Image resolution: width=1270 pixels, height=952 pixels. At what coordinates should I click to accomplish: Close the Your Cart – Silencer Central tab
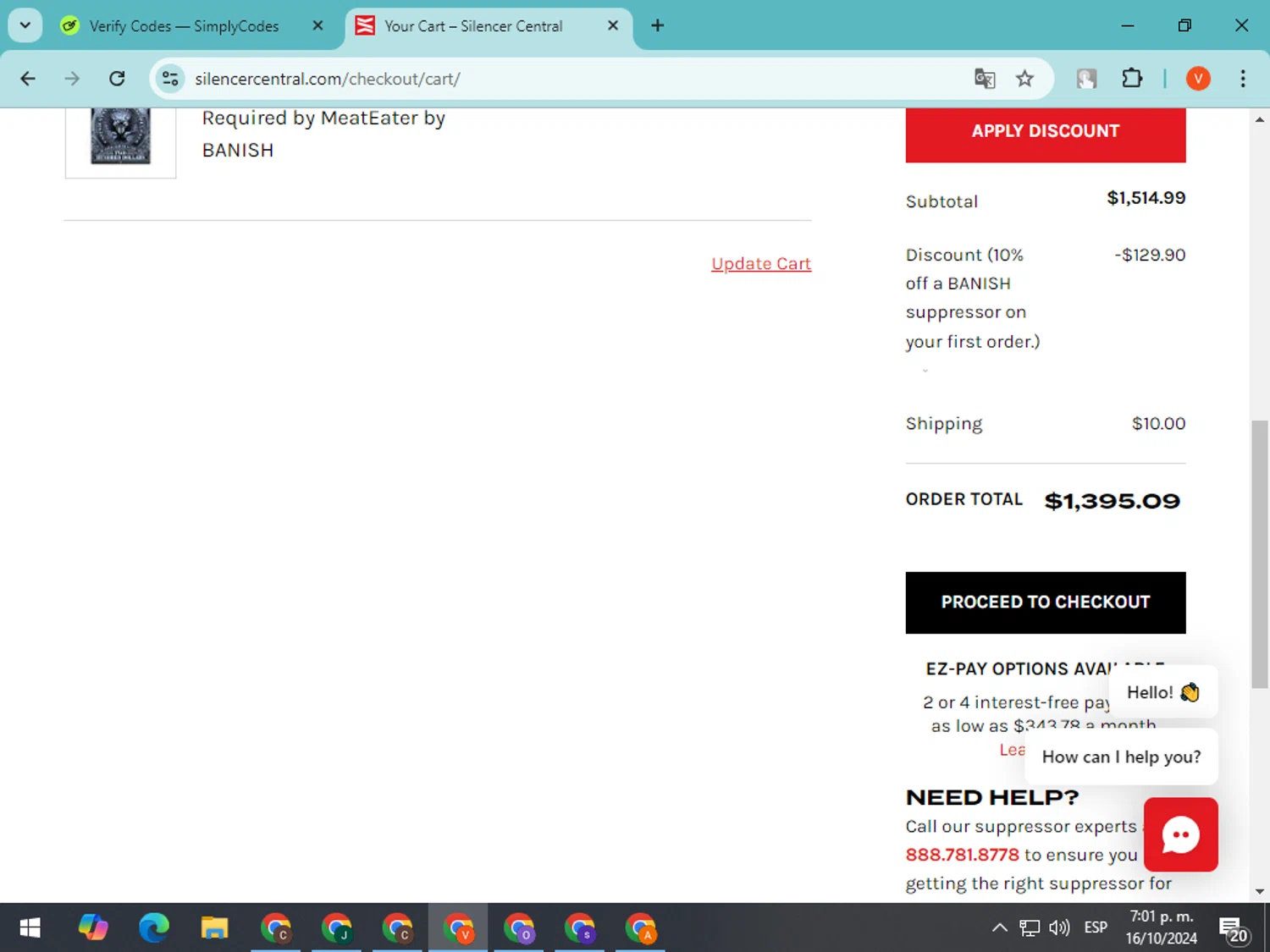613,25
